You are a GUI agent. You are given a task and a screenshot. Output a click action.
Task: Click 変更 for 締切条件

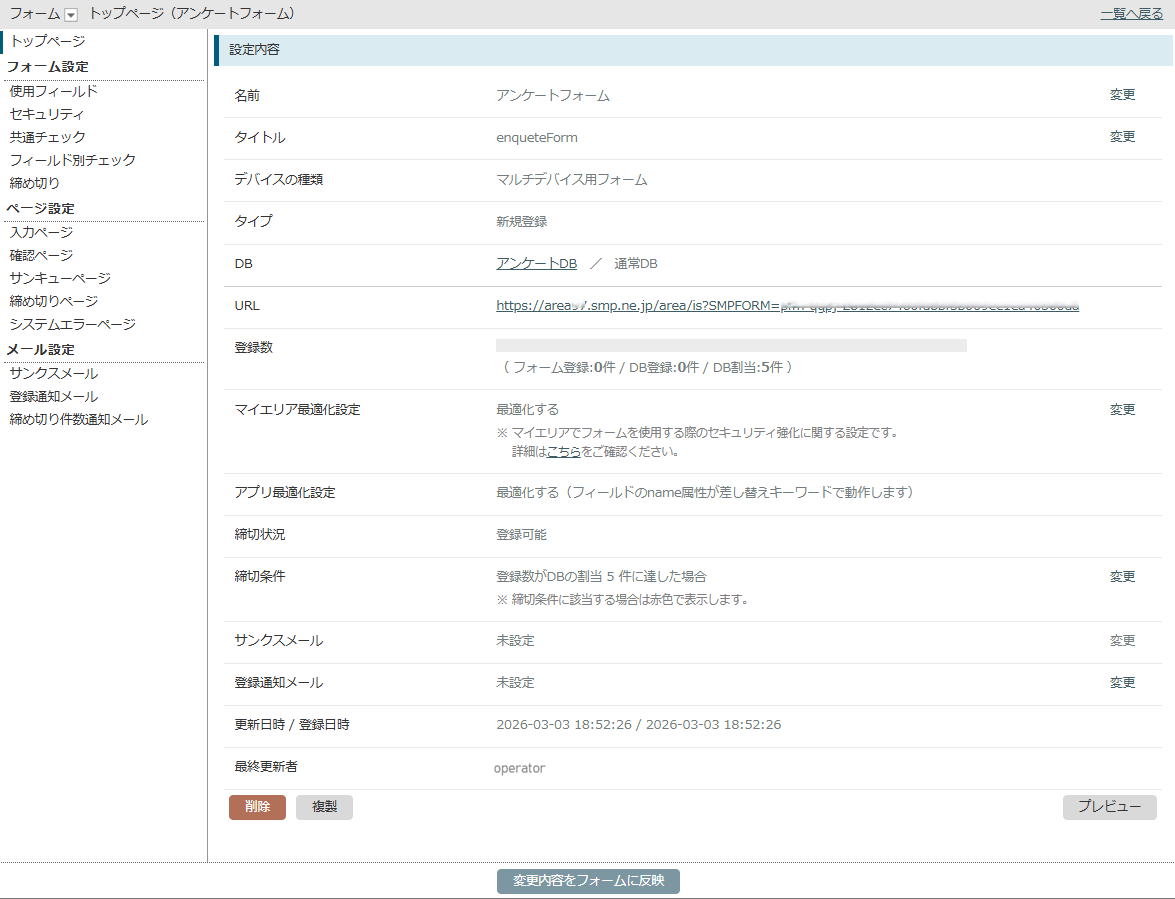pyautogui.click(x=1122, y=577)
